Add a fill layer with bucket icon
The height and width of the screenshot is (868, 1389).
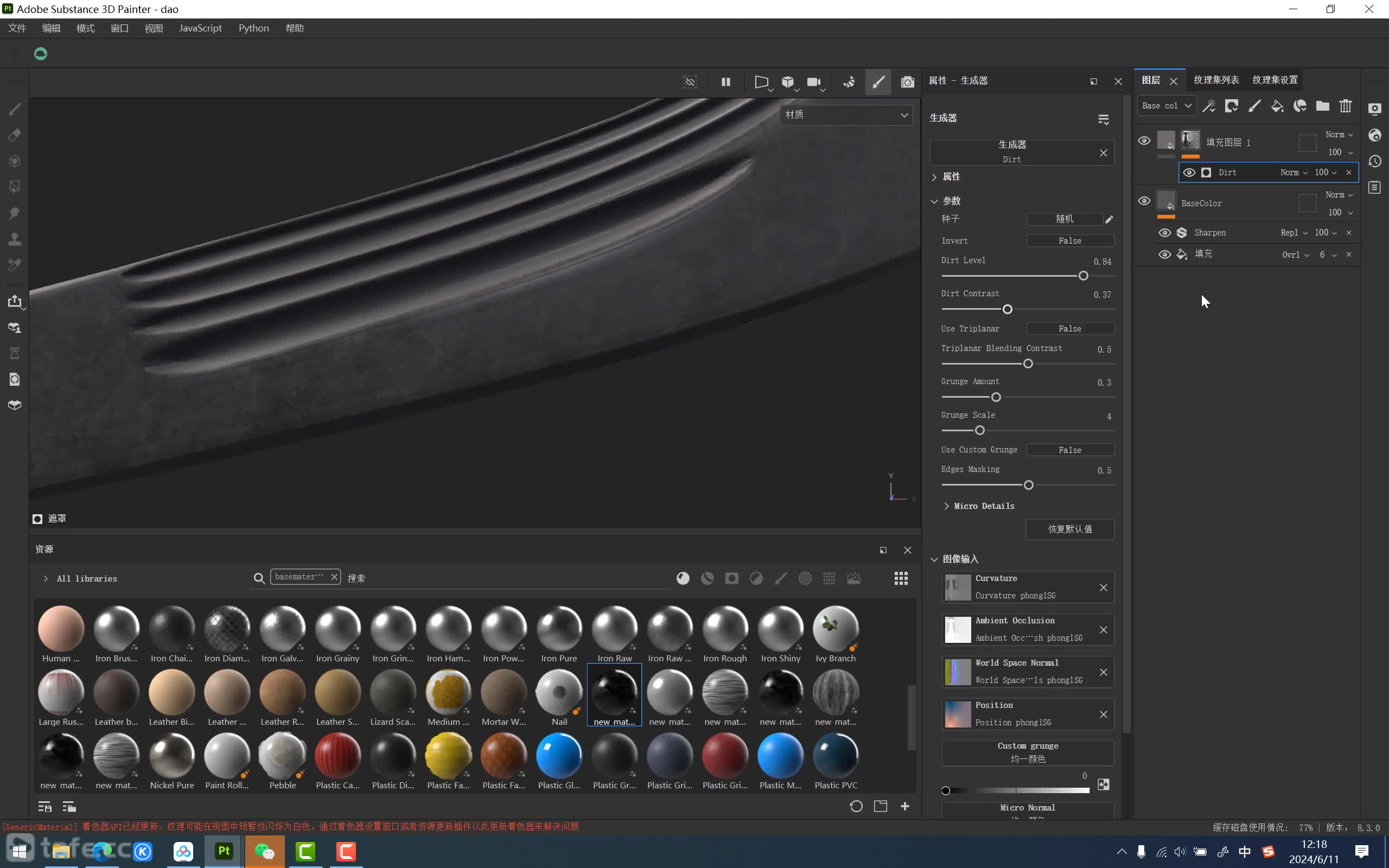coord(1277,106)
